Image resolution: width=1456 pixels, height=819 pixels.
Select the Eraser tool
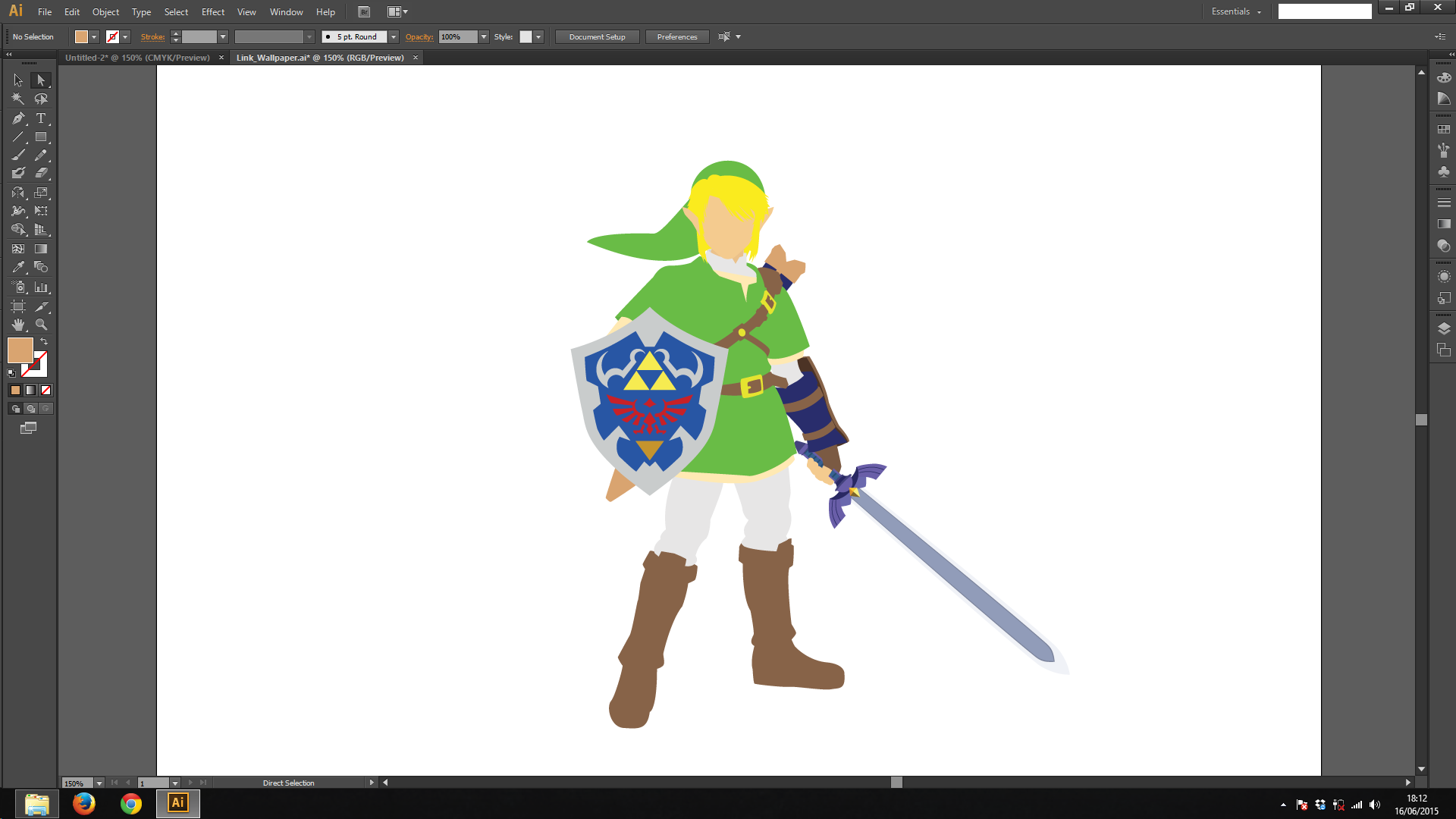[x=41, y=173]
